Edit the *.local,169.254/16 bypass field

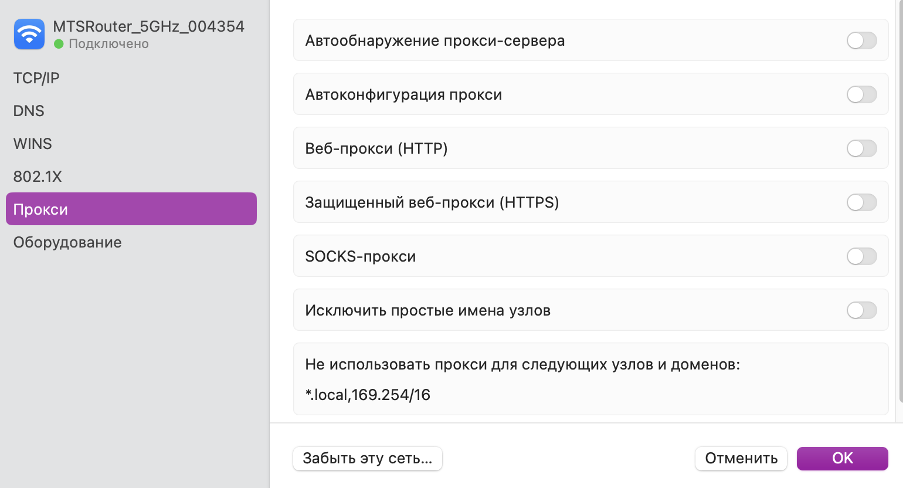coord(368,395)
